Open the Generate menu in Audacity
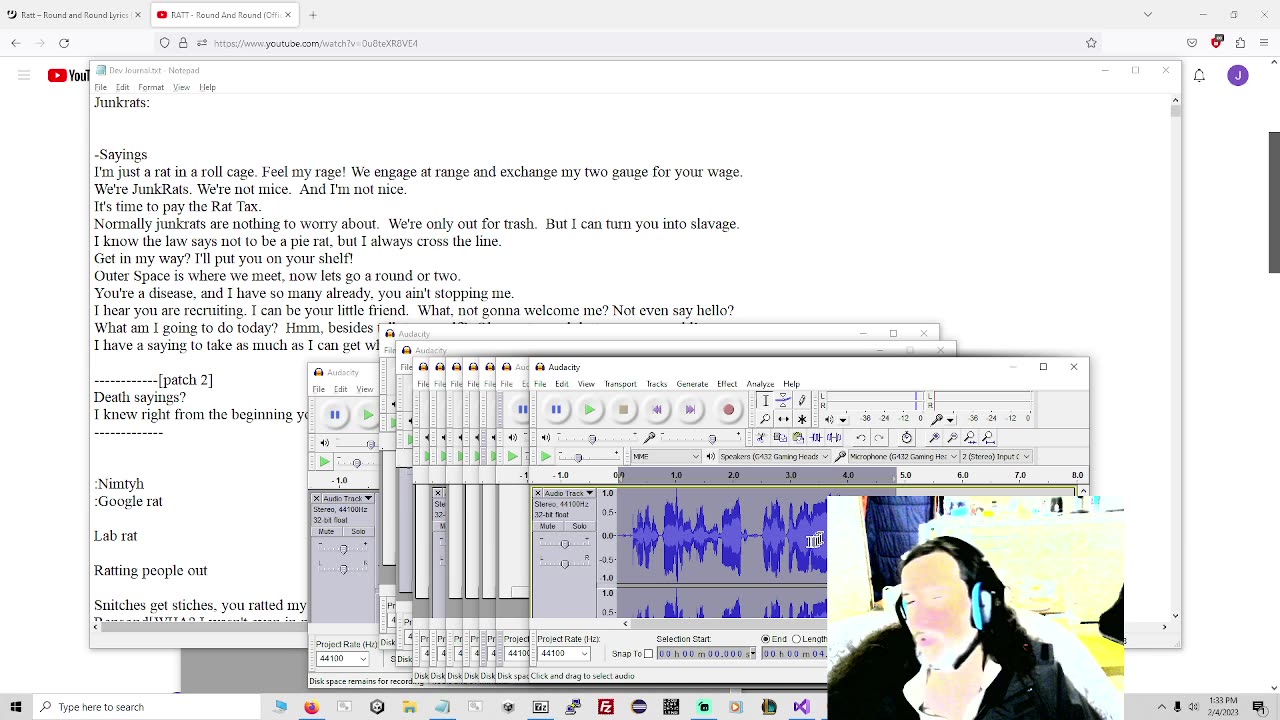Screen dimensions: 1280x720 click(692, 384)
